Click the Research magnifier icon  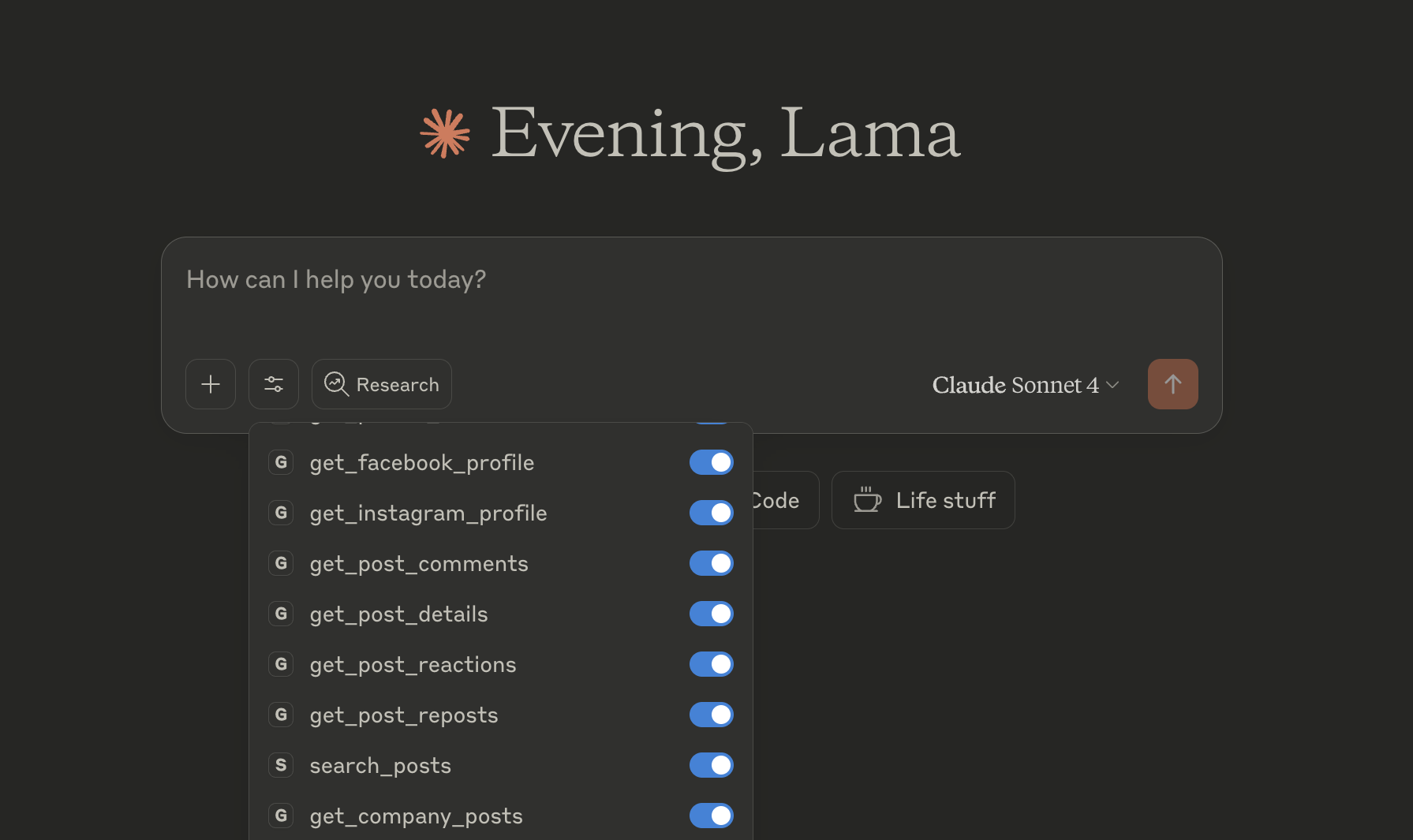point(337,384)
